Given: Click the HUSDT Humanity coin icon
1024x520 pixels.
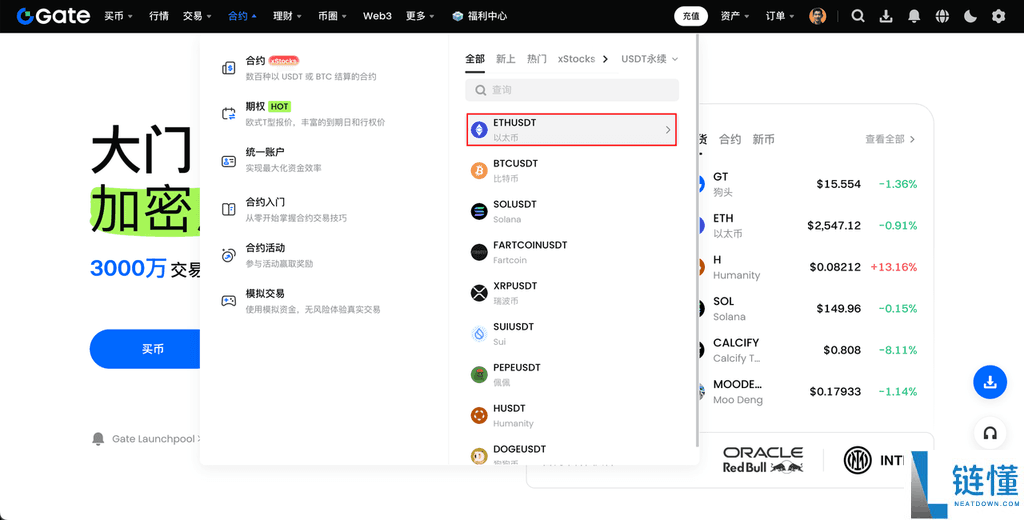Looking at the screenshot, I should (x=479, y=415).
